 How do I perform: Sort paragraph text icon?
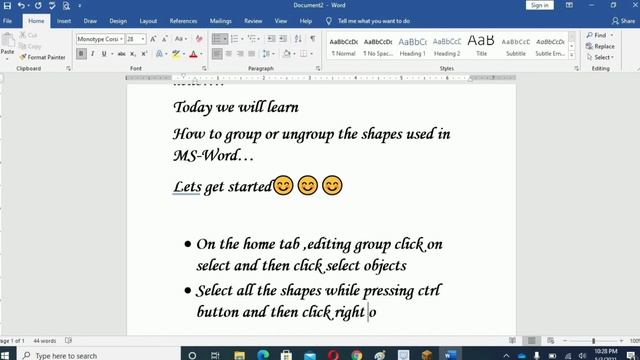(x=298, y=39)
